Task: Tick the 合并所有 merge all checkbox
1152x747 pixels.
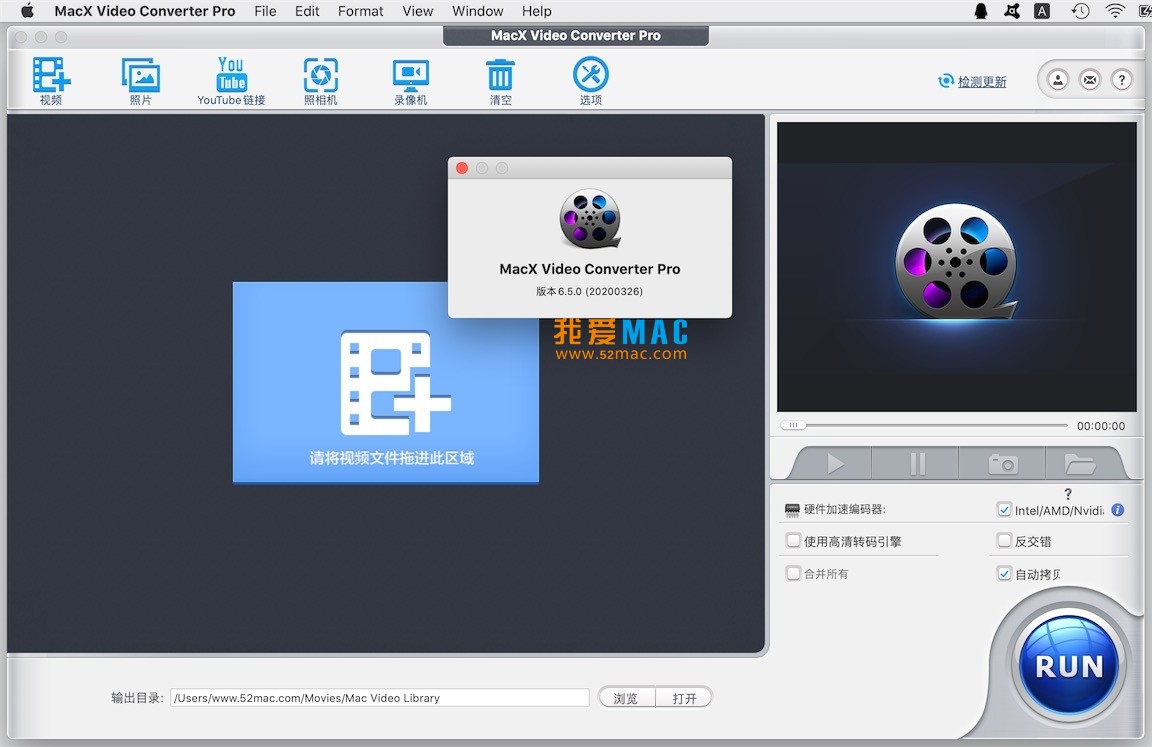Action: click(793, 573)
